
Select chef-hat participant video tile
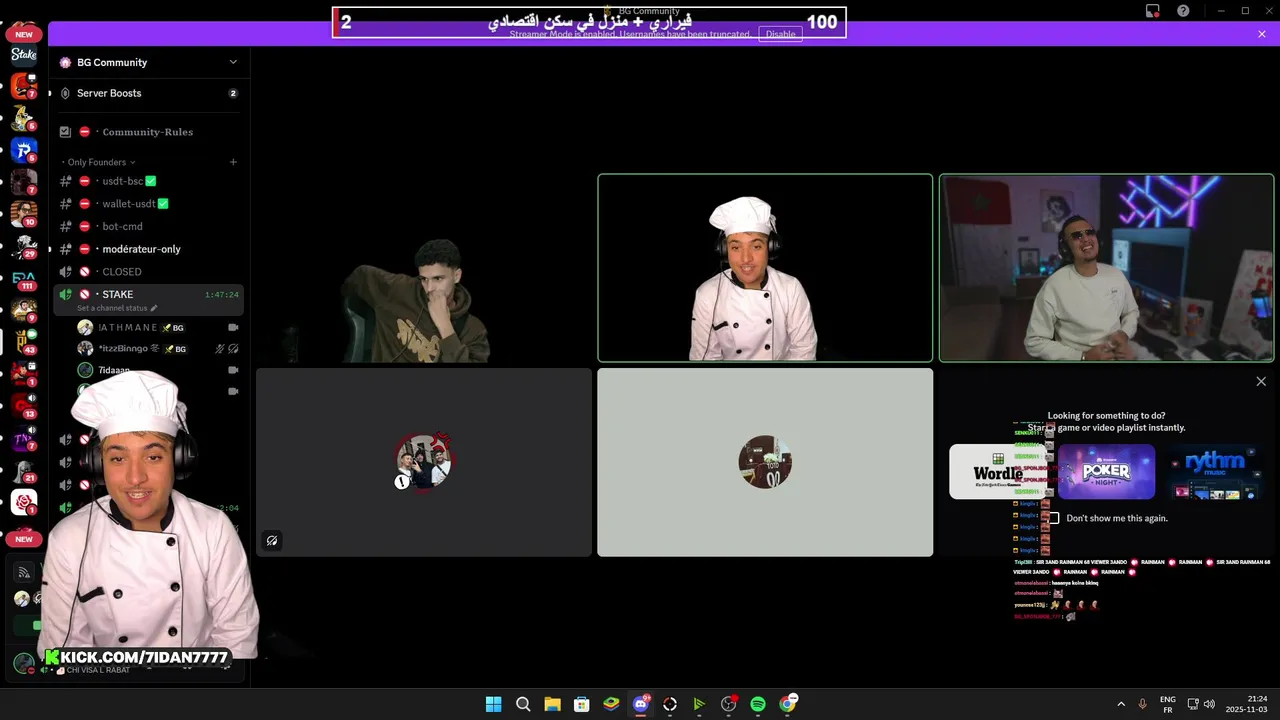tap(765, 268)
